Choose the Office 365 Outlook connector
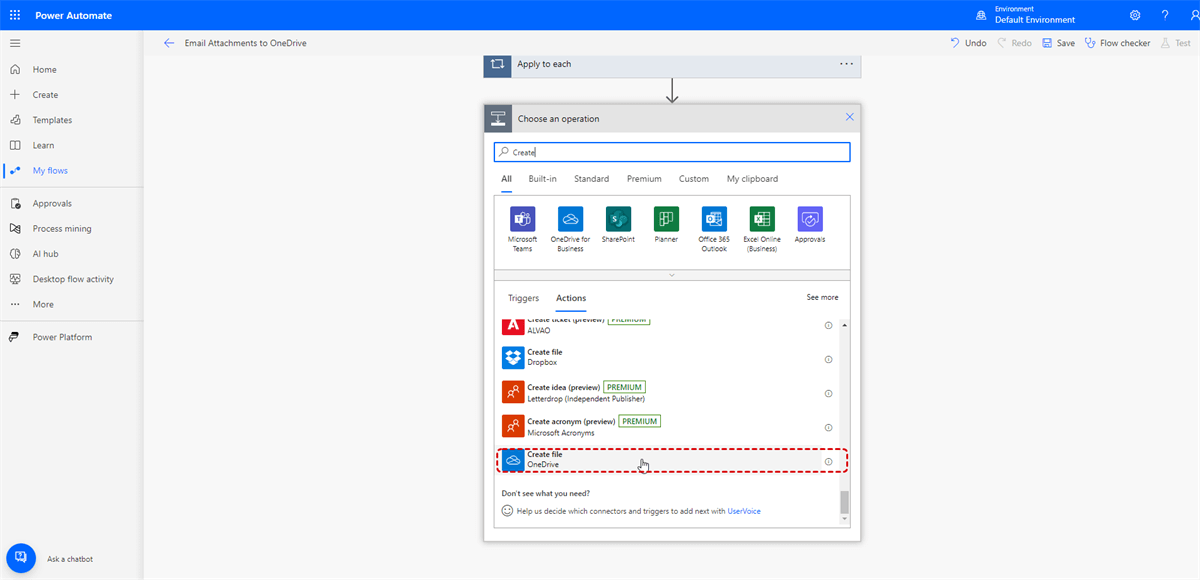1200x580 pixels. pyautogui.click(x=714, y=229)
